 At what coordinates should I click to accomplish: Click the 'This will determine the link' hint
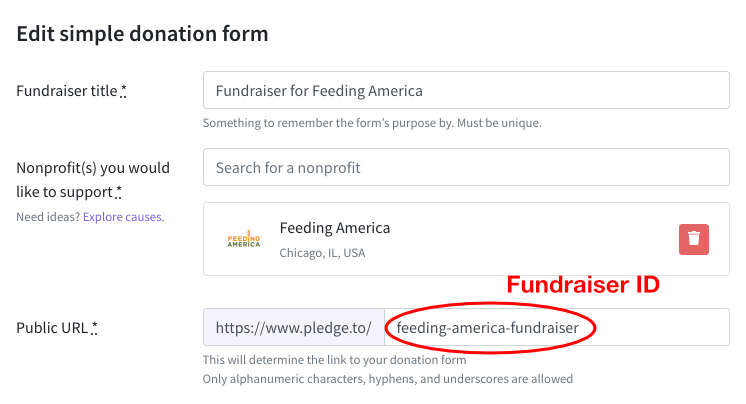(x=335, y=360)
